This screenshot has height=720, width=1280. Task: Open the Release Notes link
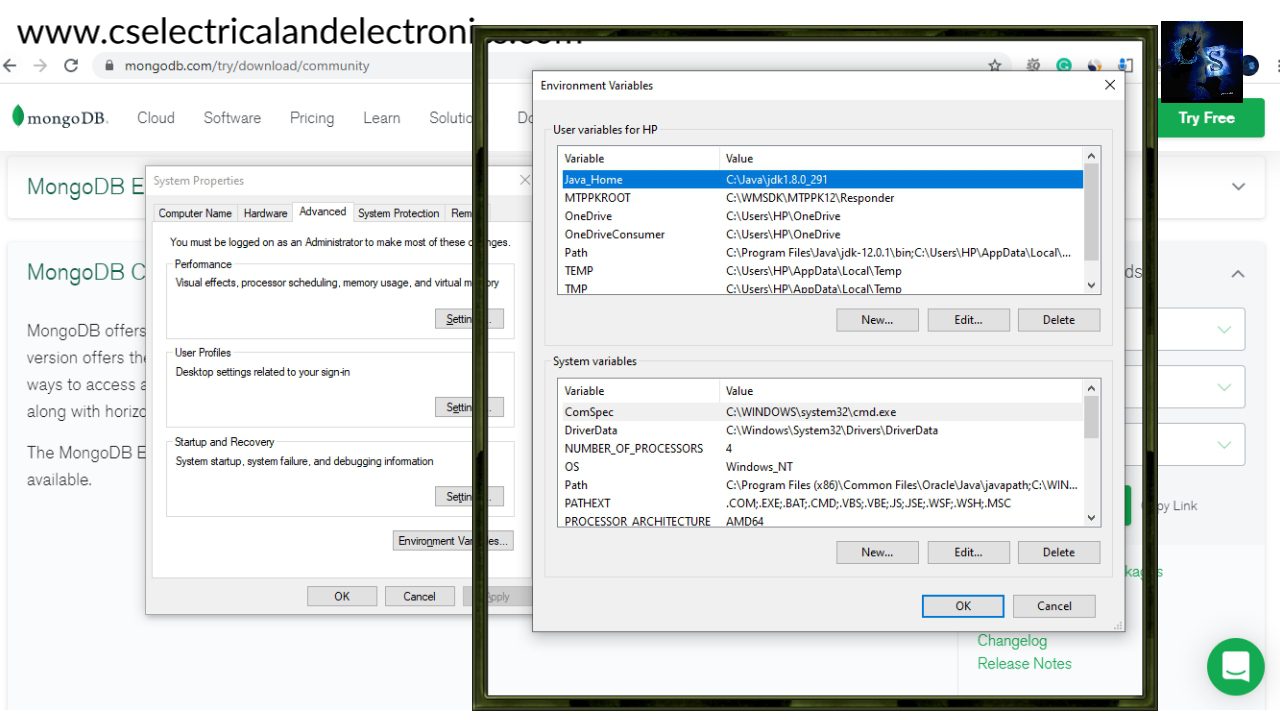[x=1024, y=664]
